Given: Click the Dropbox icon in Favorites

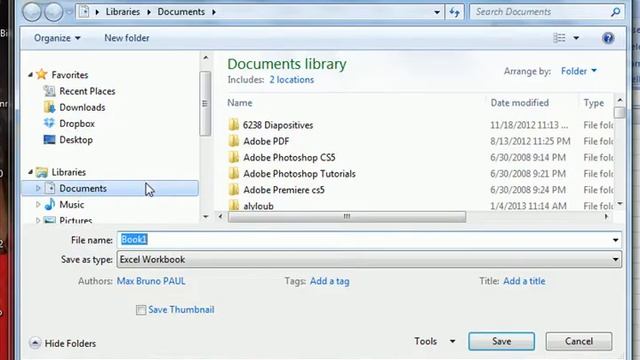Looking at the screenshot, I should point(49,123).
